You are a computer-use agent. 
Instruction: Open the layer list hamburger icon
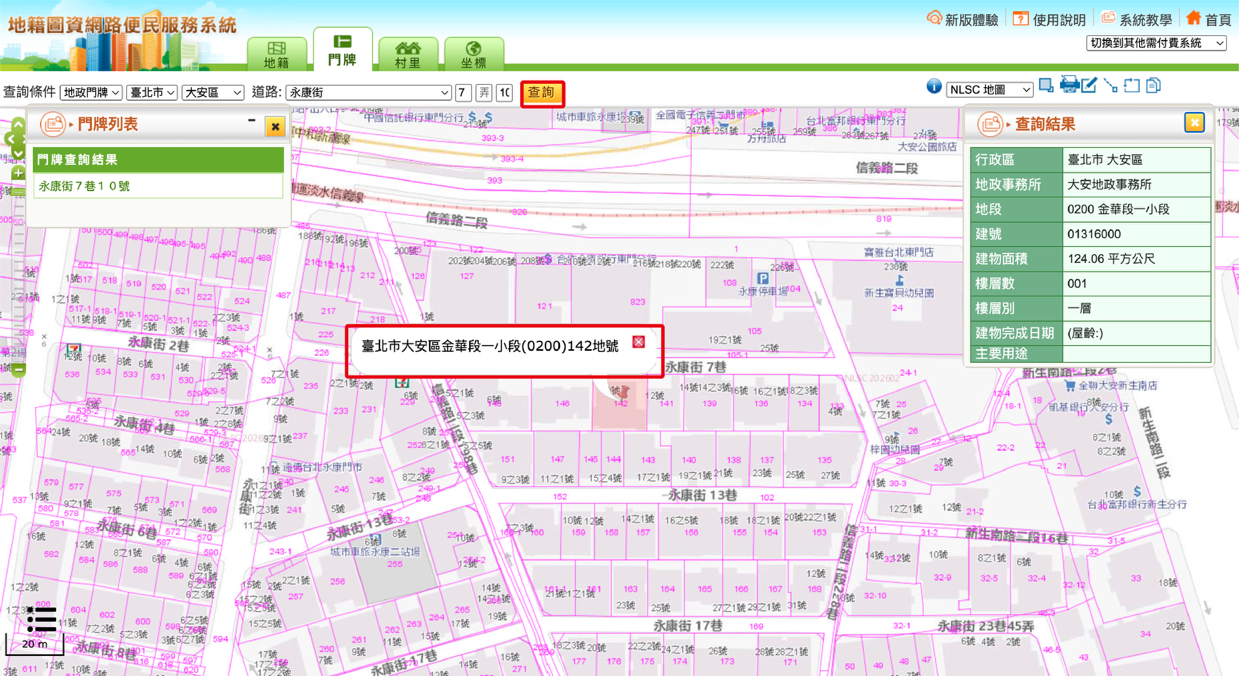coord(41,620)
